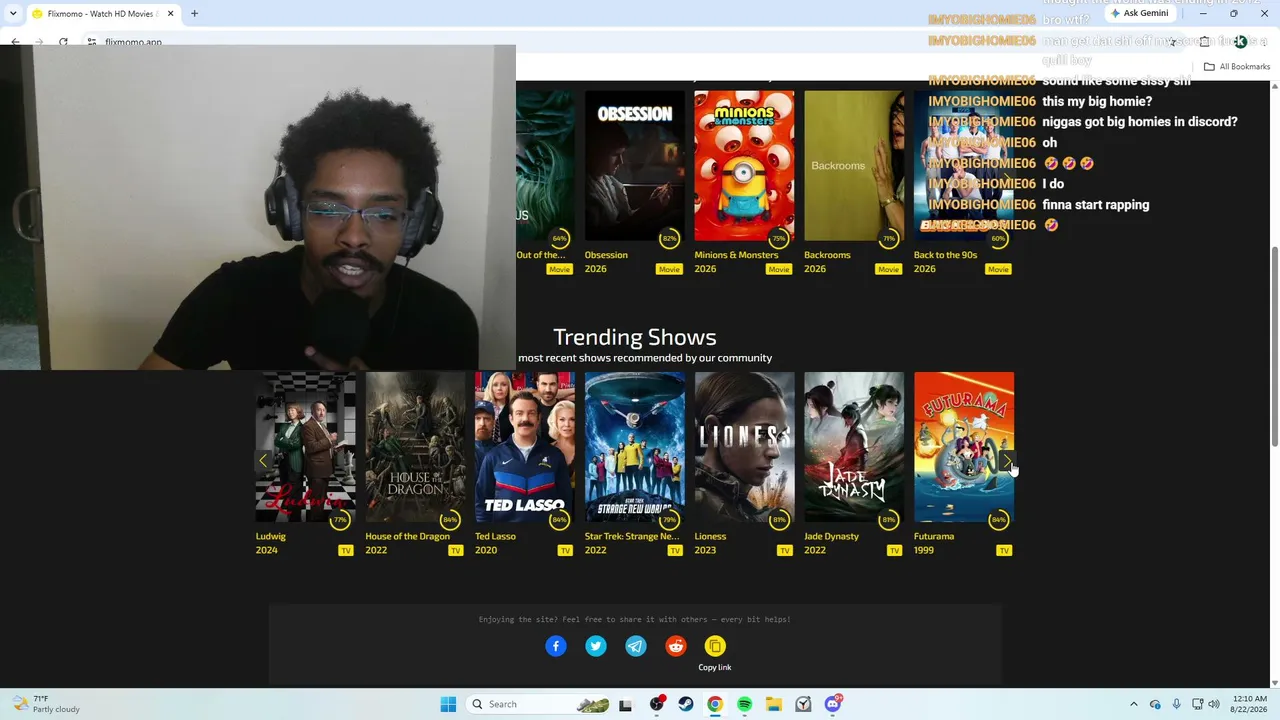Click the Backrooms movie title

pos(827,255)
